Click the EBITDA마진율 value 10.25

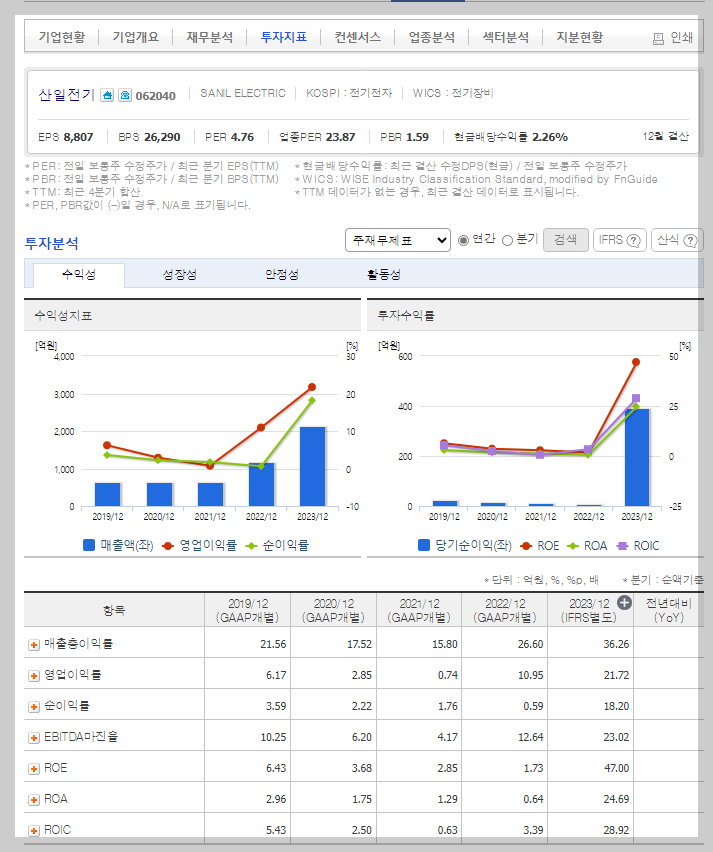(x=273, y=737)
